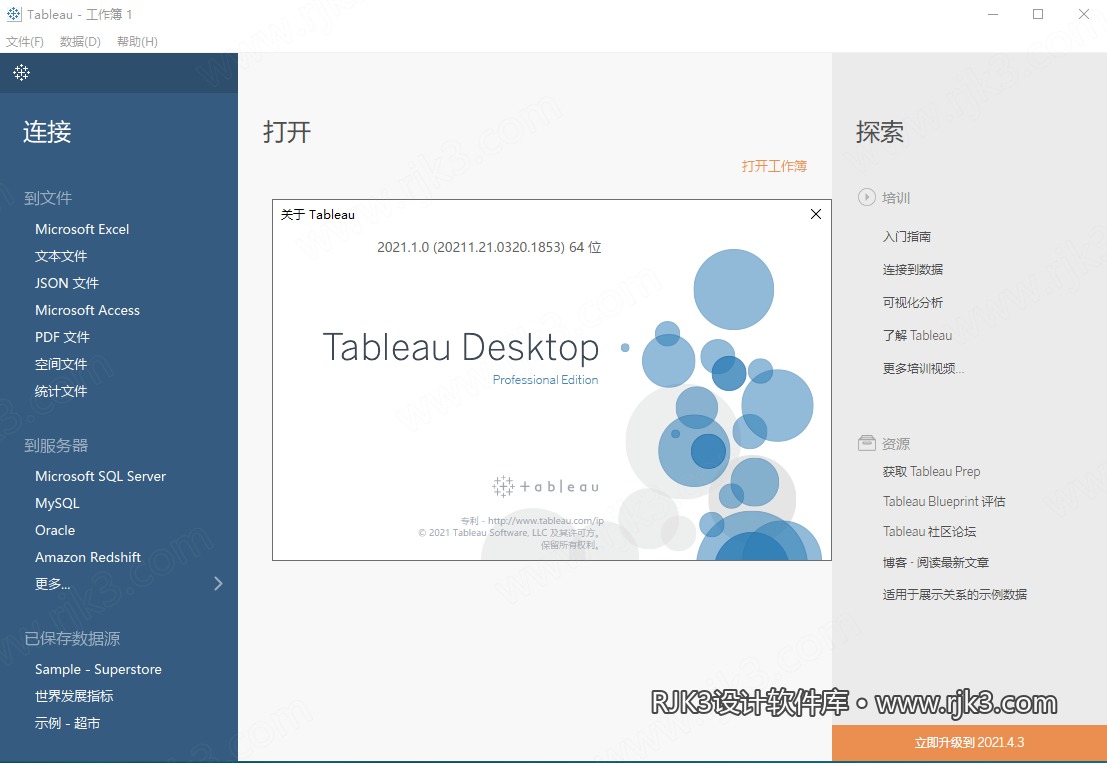
Task: Connect to Microsoft SQL Server
Action: pyautogui.click(x=100, y=476)
